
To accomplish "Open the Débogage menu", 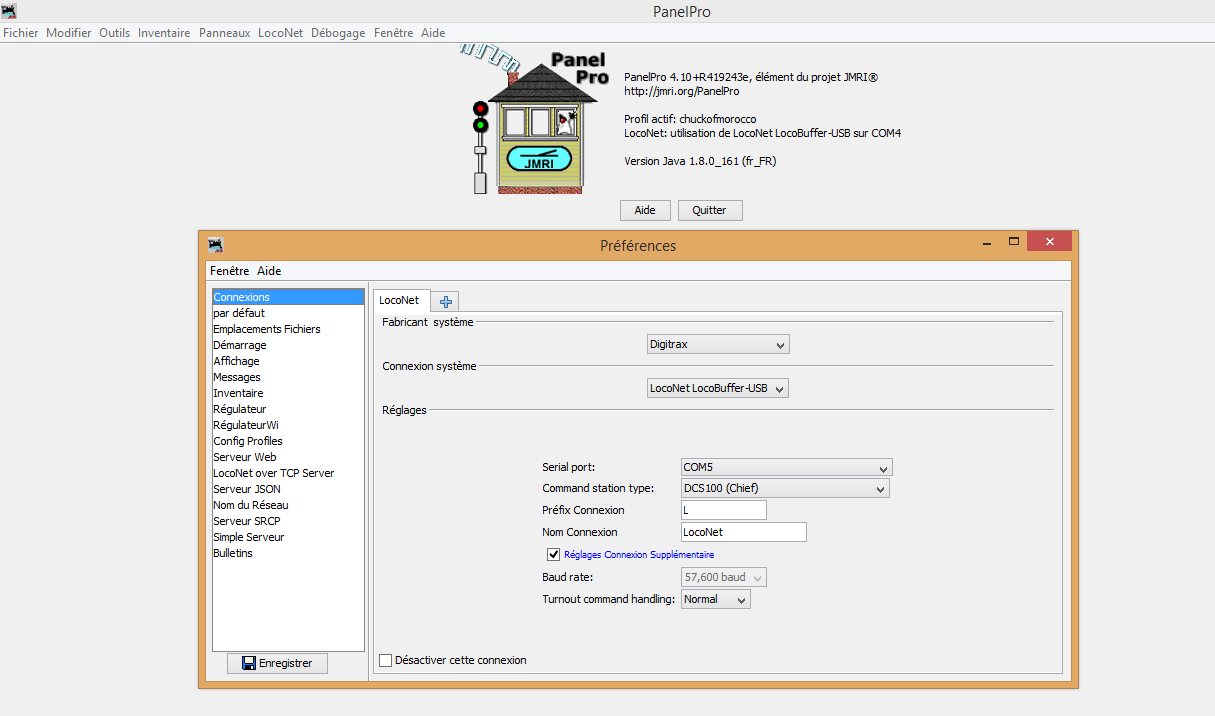I will pos(338,33).
